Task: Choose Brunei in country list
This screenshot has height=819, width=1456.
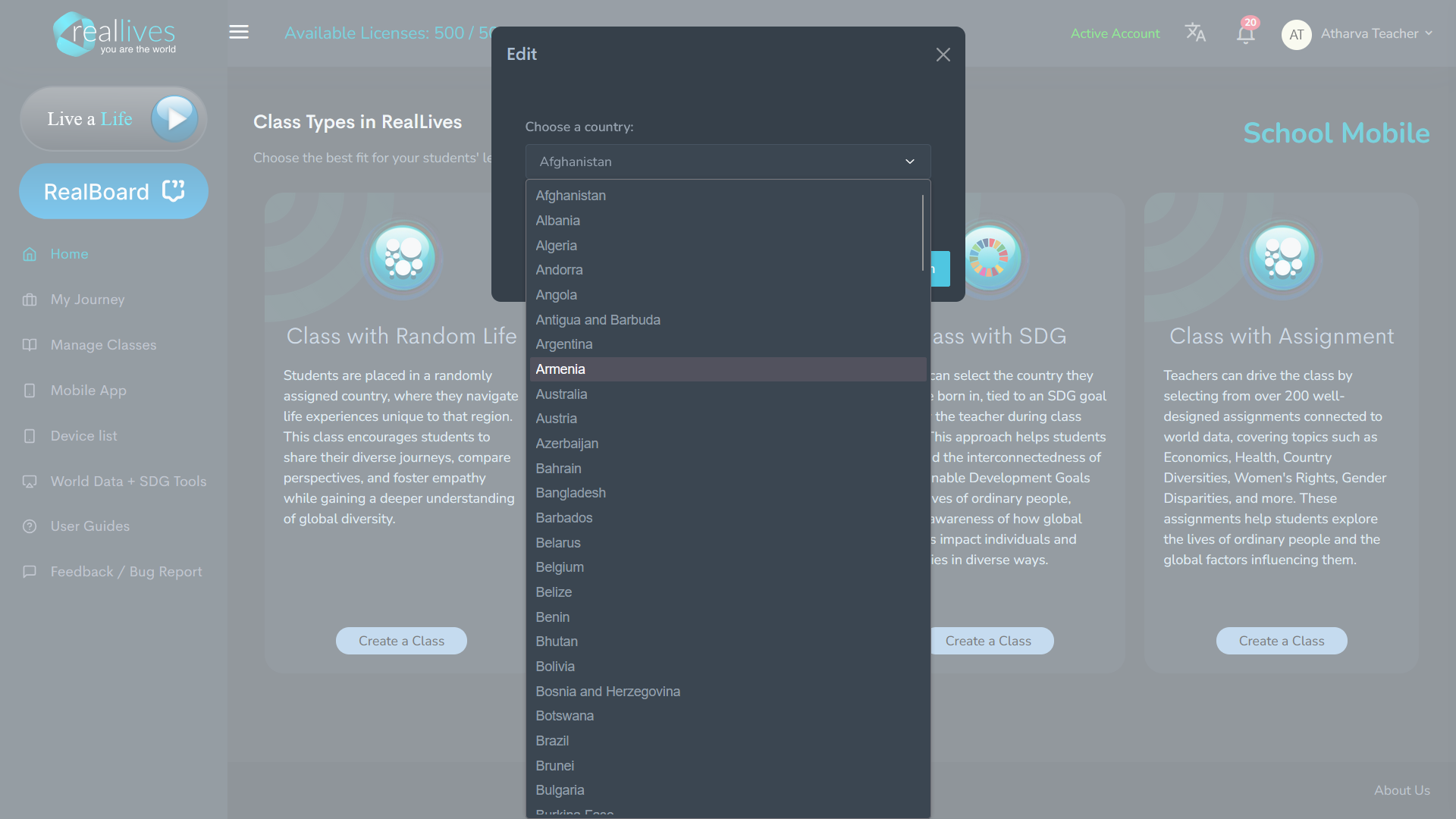Action: [728, 766]
